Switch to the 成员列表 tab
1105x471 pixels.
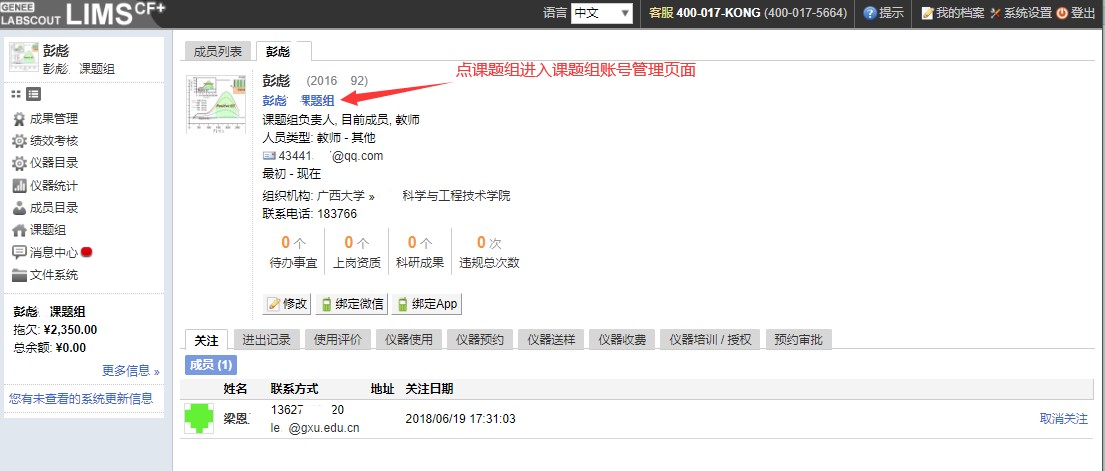[217, 51]
